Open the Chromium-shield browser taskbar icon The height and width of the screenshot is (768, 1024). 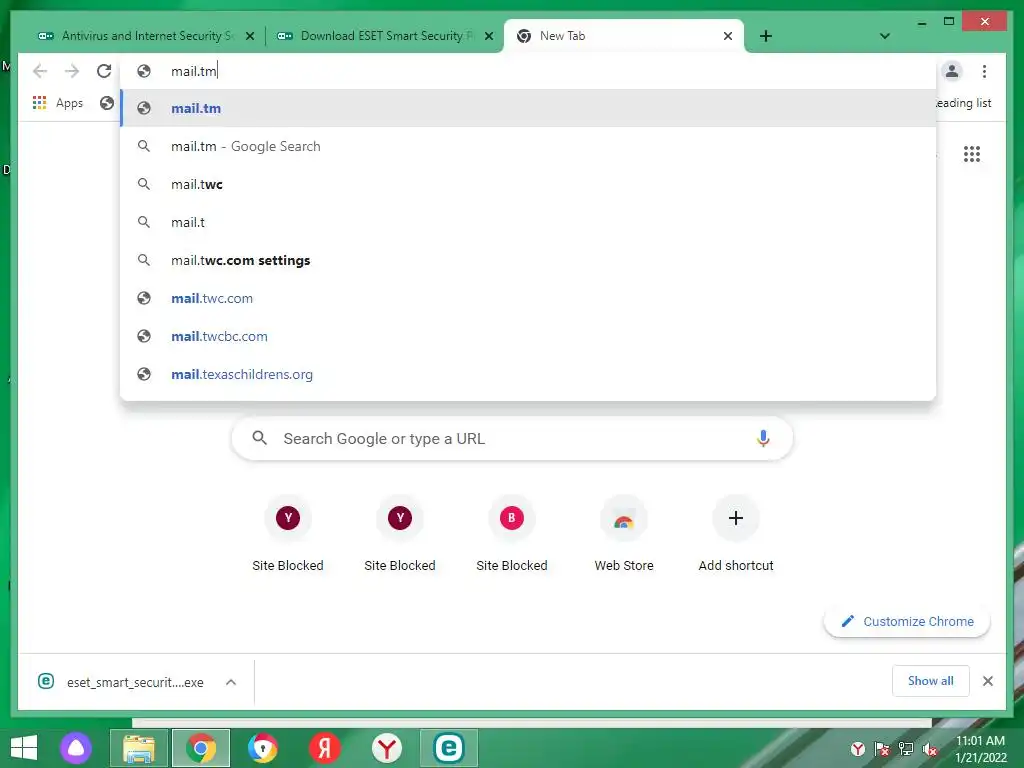[263, 748]
